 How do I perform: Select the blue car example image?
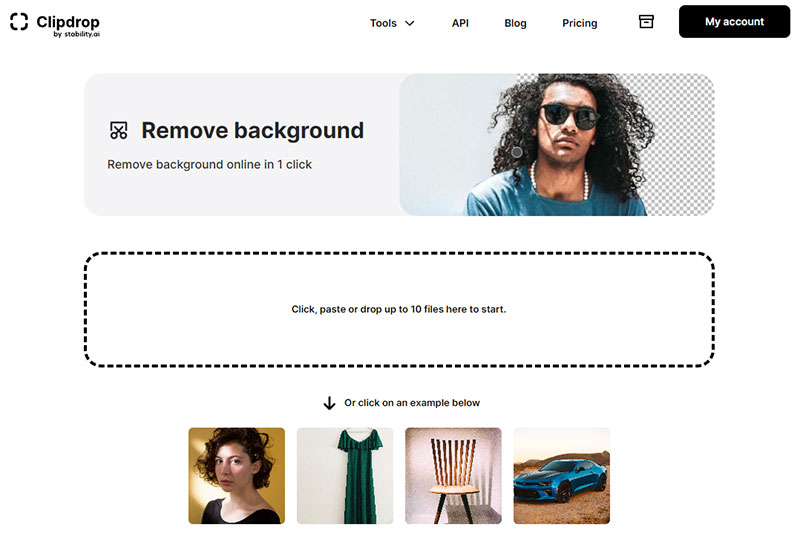click(561, 475)
